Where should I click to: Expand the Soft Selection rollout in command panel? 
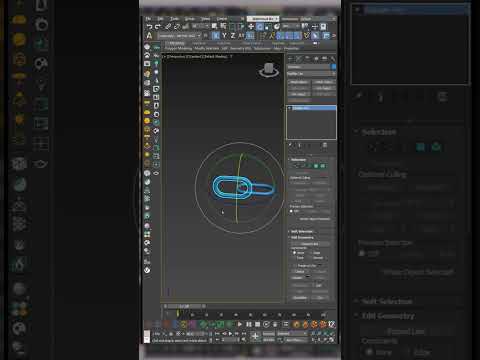pos(302,231)
